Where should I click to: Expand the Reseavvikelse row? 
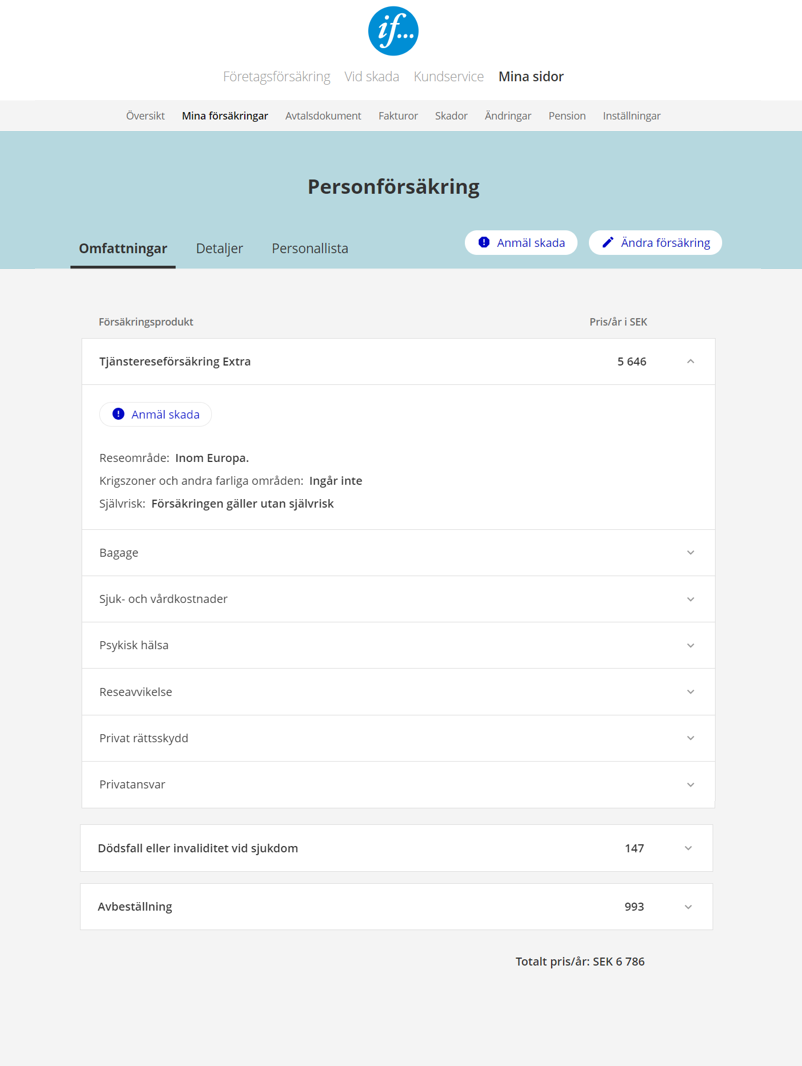pyautogui.click(x=690, y=692)
